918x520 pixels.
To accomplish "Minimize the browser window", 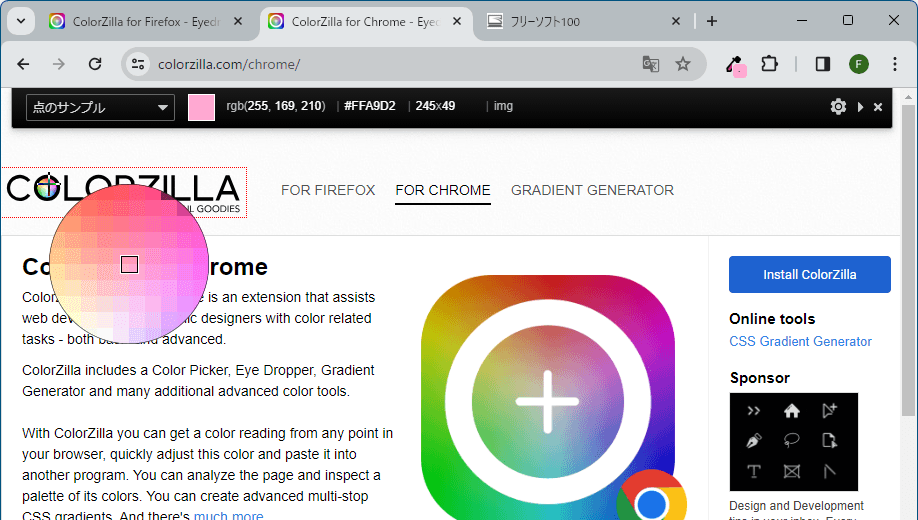I will [x=802, y=21].
